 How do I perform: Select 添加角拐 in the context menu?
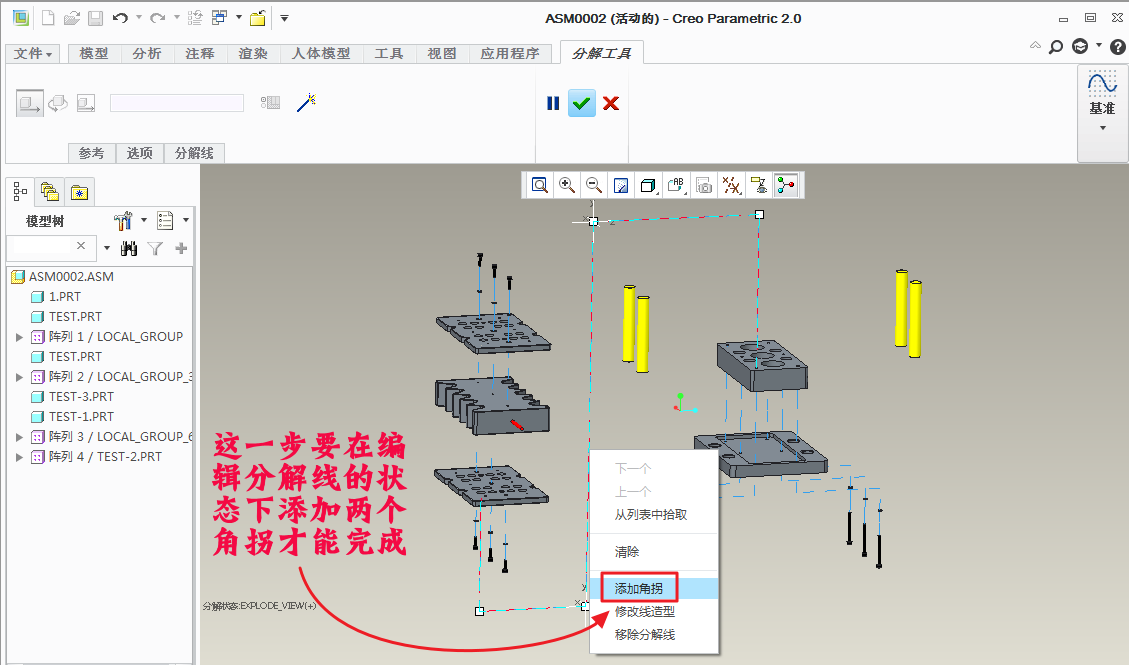click(x=638, y=588)
